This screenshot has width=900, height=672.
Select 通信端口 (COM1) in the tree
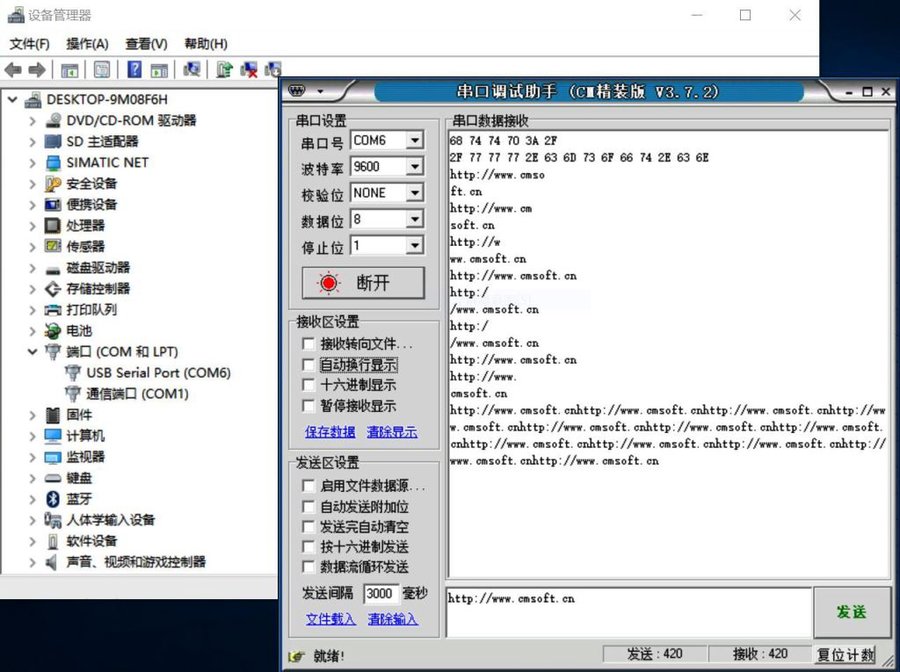tap(137, 394)
